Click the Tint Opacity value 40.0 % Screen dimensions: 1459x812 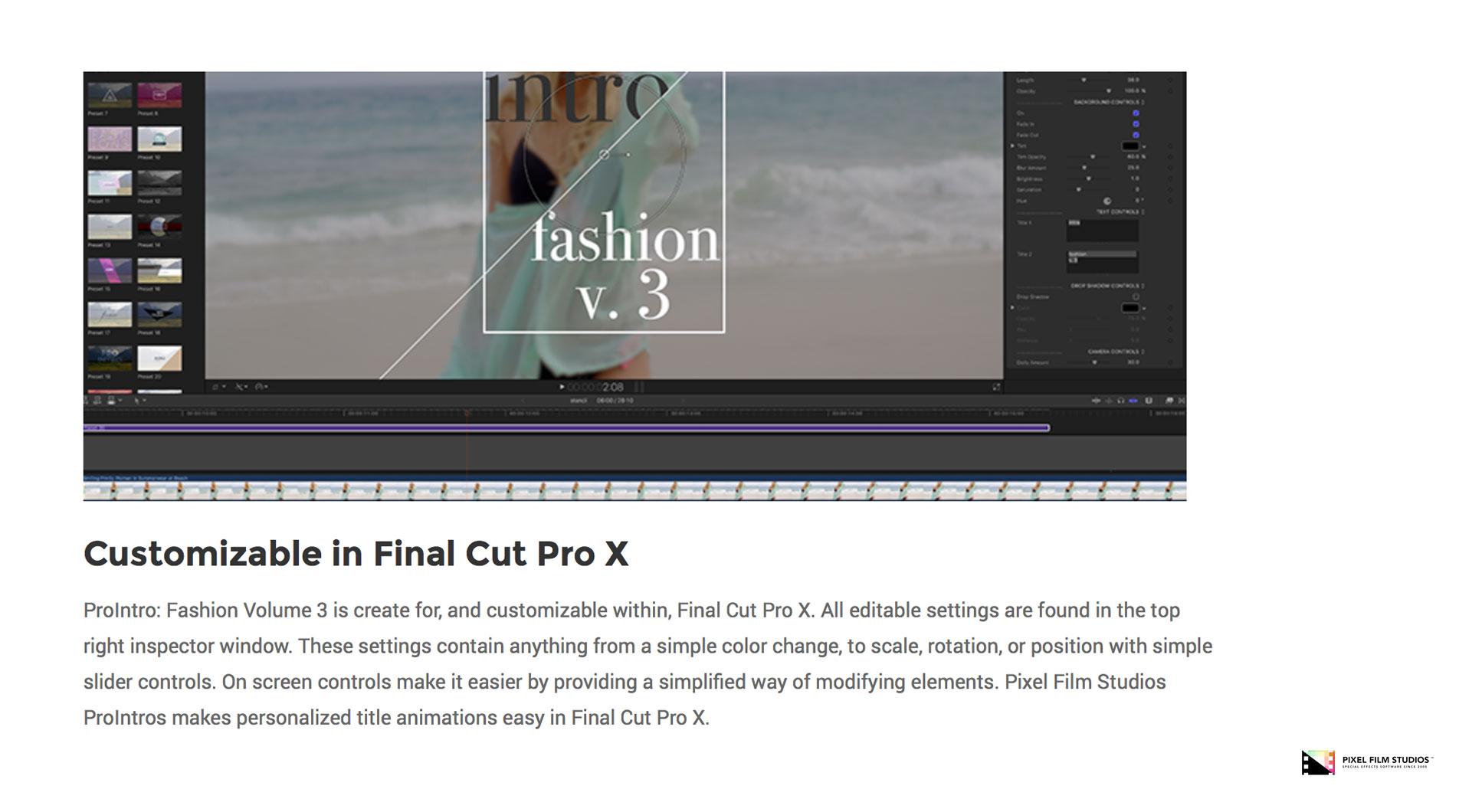click(x=1135, y=157)
